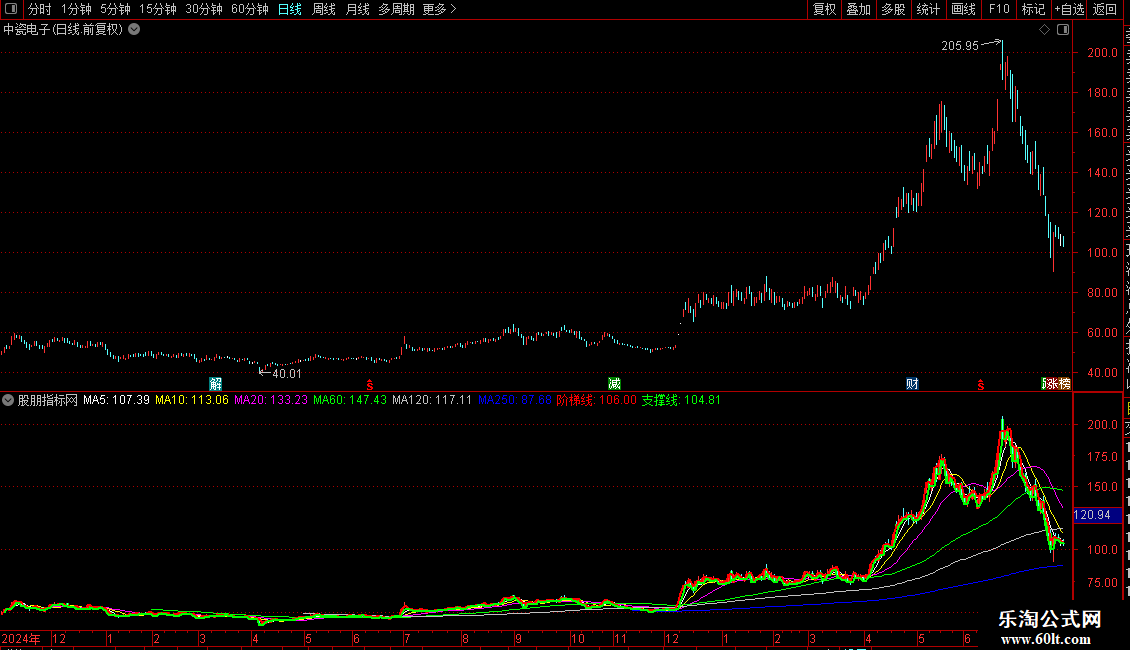The width and height of the screenshot is (1130, 650).
Task: Toggle the right sidebar panel icon
Action: coord(1063,30)
